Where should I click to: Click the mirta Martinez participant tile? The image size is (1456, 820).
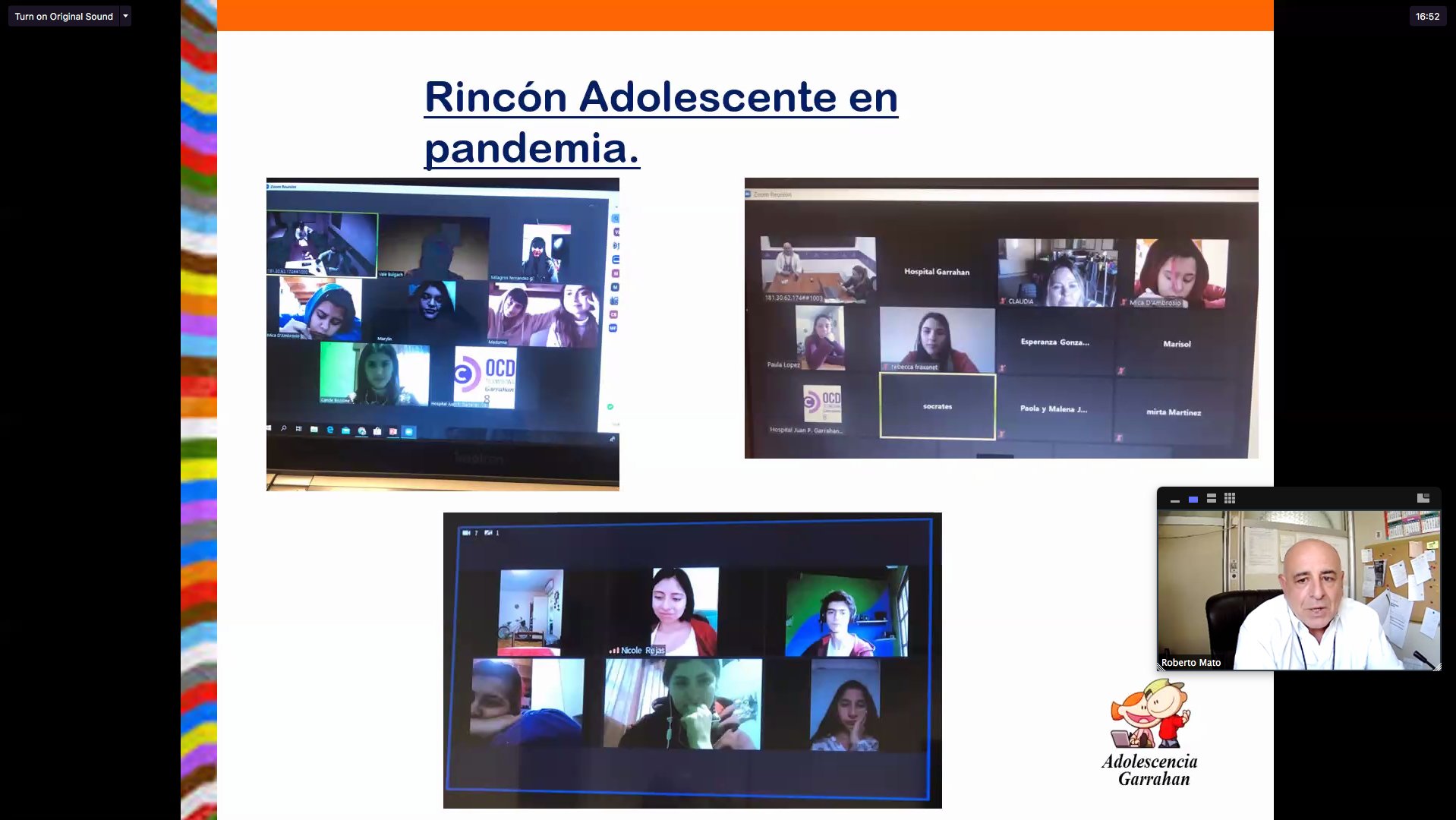click(1174, 412)
